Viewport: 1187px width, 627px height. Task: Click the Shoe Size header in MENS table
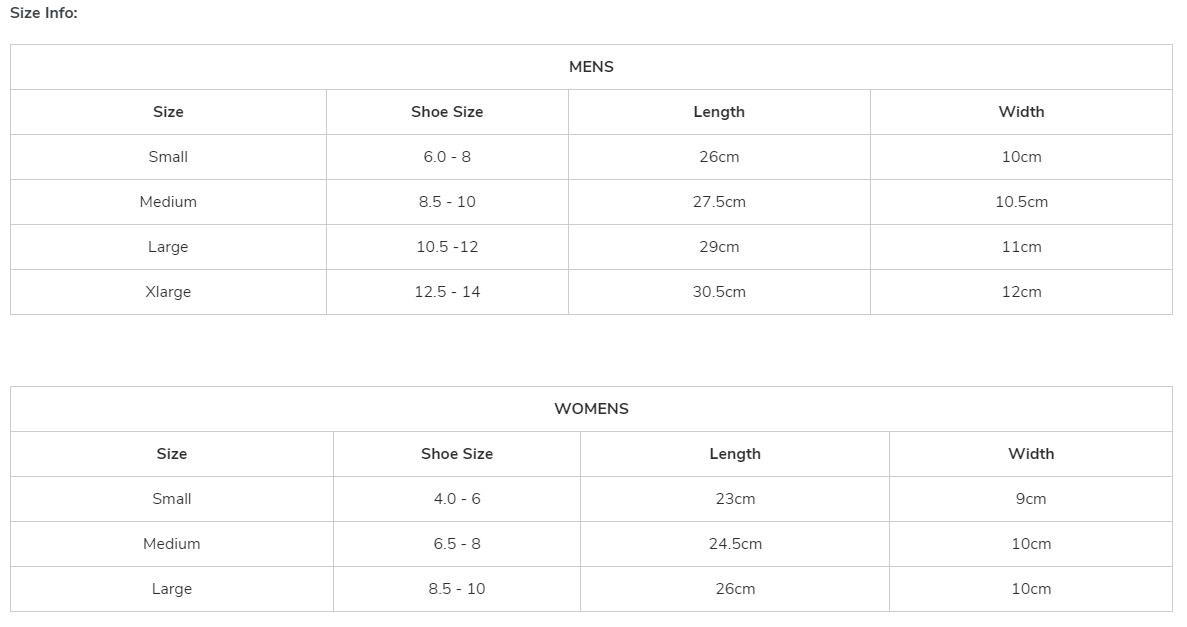tap(447, 112)
